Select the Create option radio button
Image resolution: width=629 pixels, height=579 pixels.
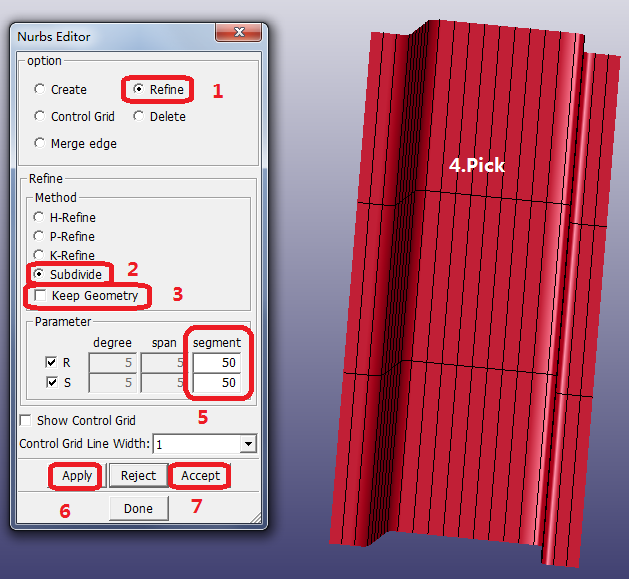tap(40, 89)
